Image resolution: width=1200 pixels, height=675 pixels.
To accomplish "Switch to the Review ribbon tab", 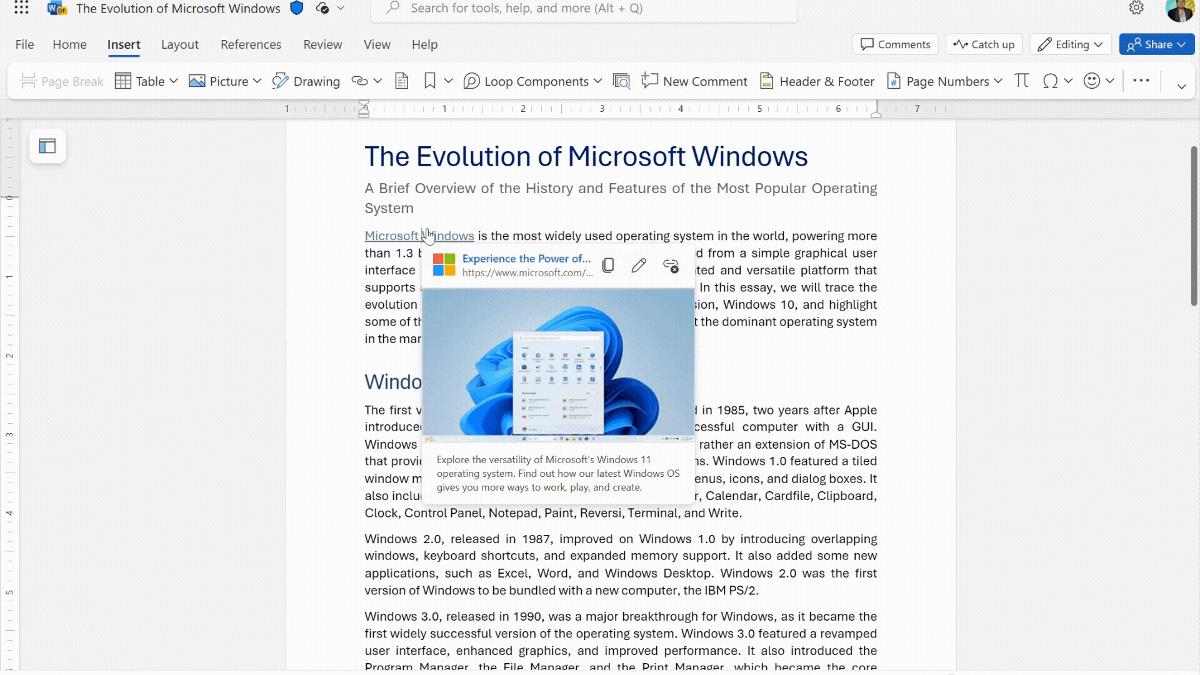I will 322,44.
